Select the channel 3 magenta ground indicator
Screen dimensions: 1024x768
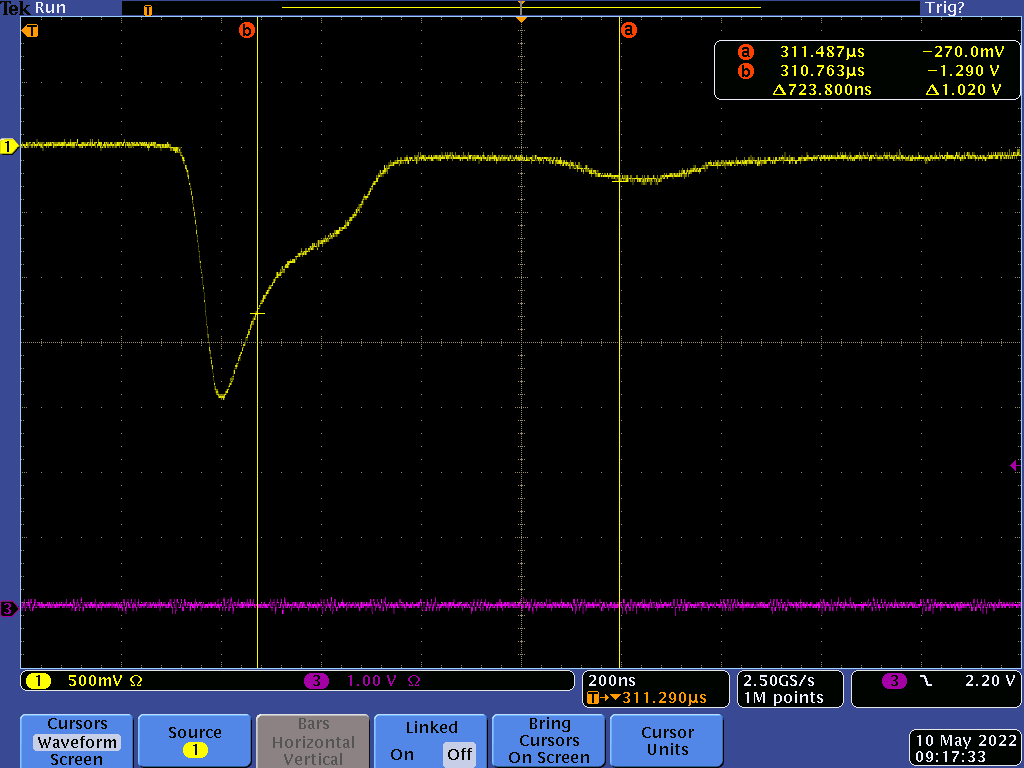(x=9, y=608)
